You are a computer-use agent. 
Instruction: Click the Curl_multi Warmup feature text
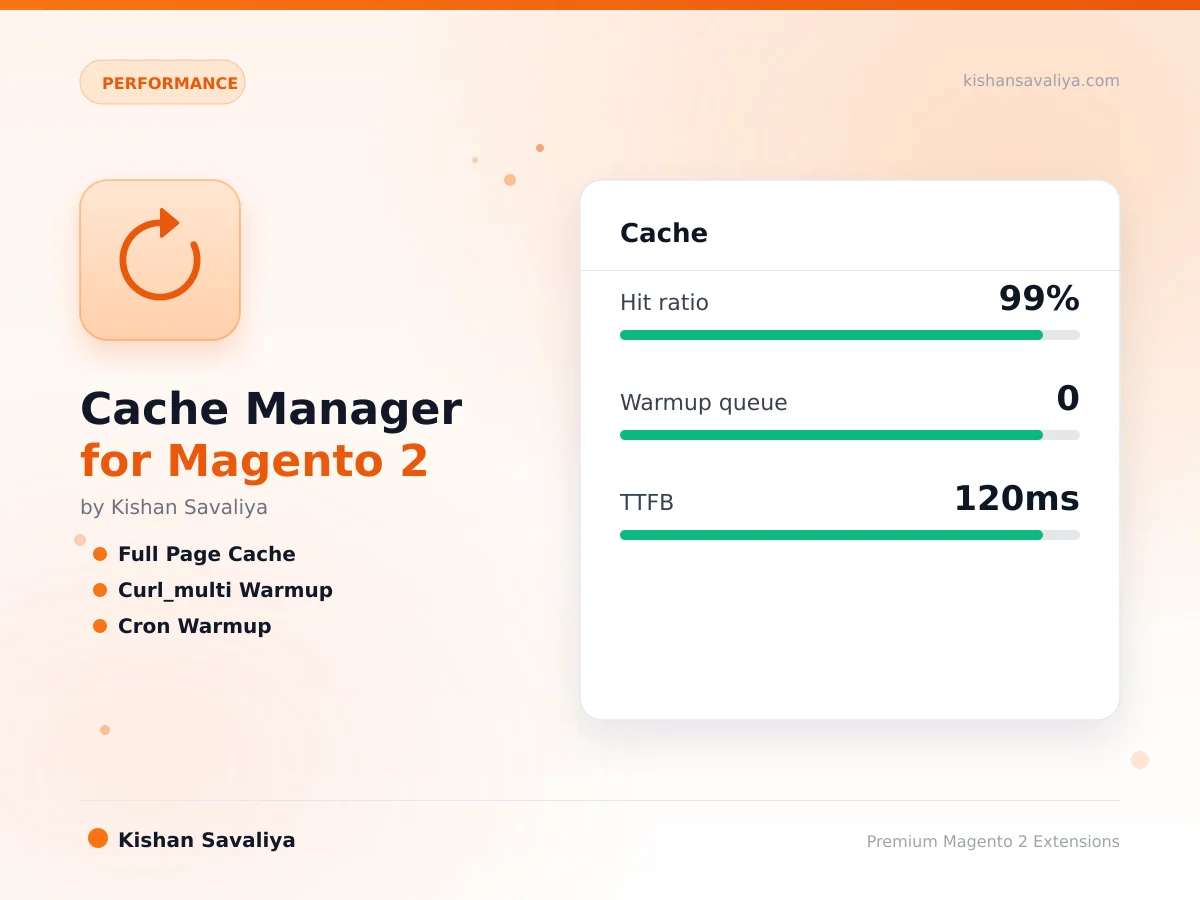click(225, 590)
